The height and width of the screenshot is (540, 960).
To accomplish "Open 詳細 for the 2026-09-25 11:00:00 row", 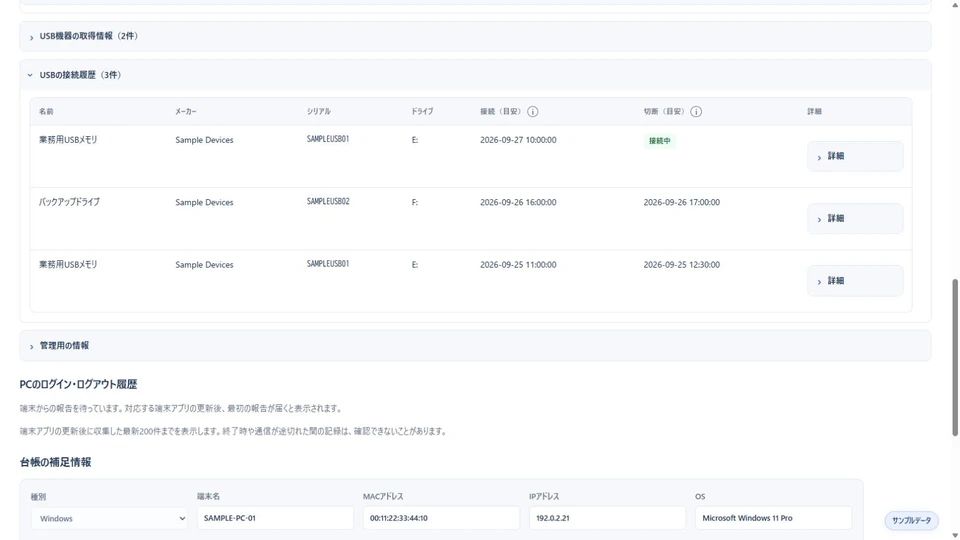I will pyautogui.click(x=855, y=281).
